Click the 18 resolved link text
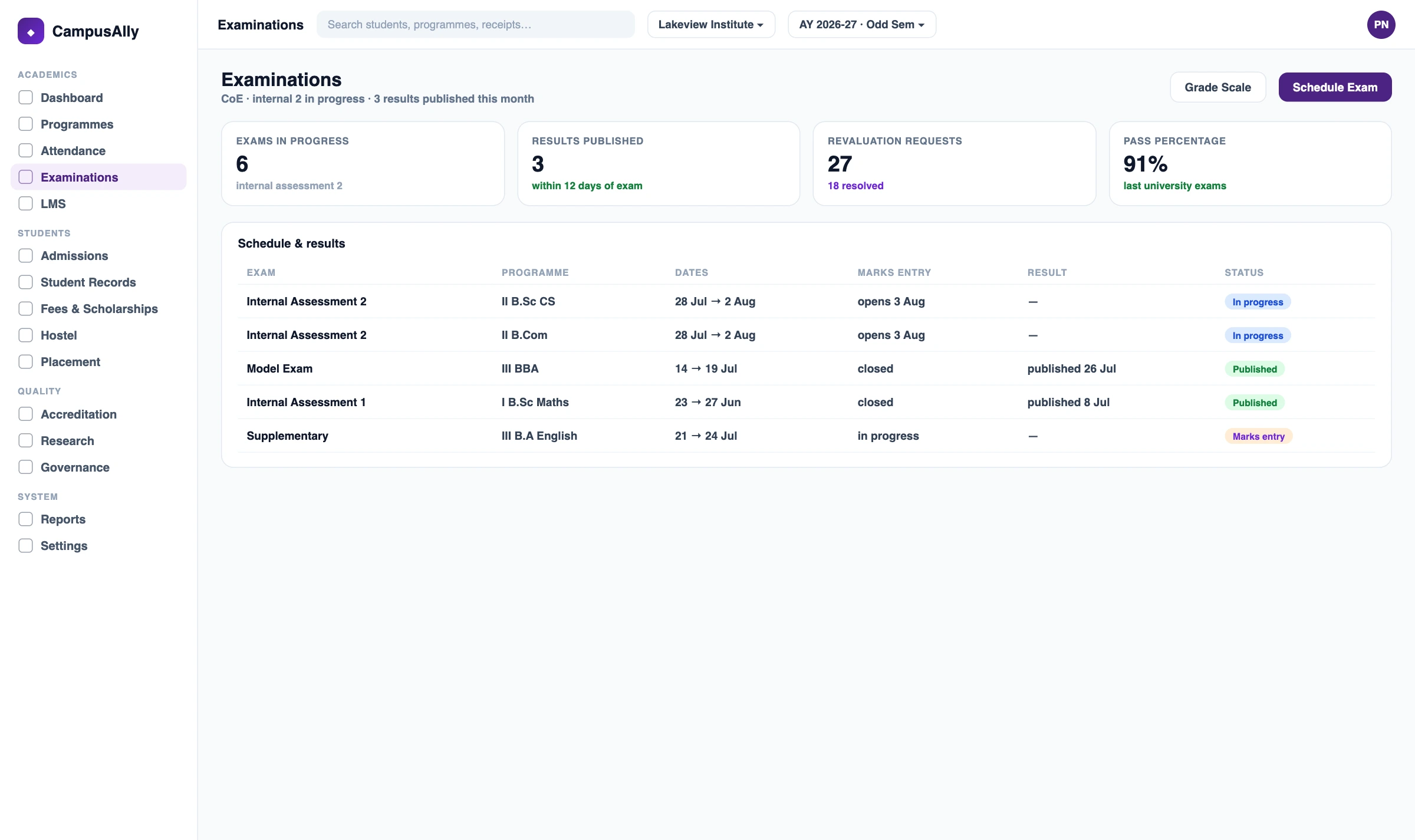 (855, 186)
